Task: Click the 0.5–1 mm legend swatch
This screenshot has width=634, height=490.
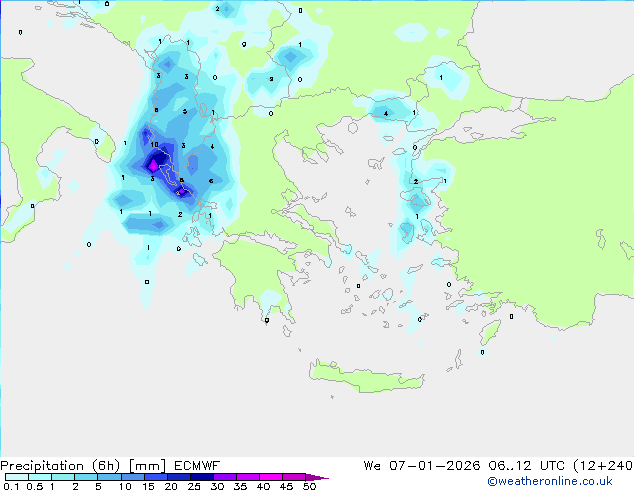Action: click(x=40, y=477)
